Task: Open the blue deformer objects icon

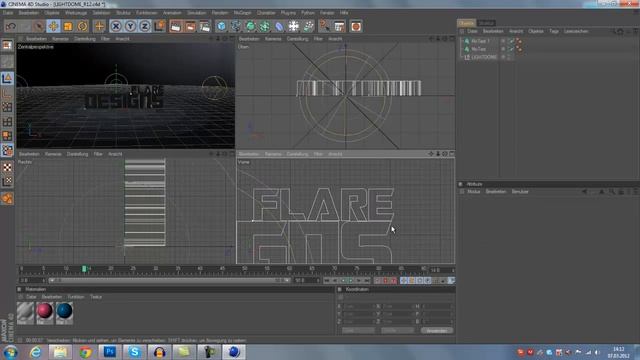Action: [279, 26]
